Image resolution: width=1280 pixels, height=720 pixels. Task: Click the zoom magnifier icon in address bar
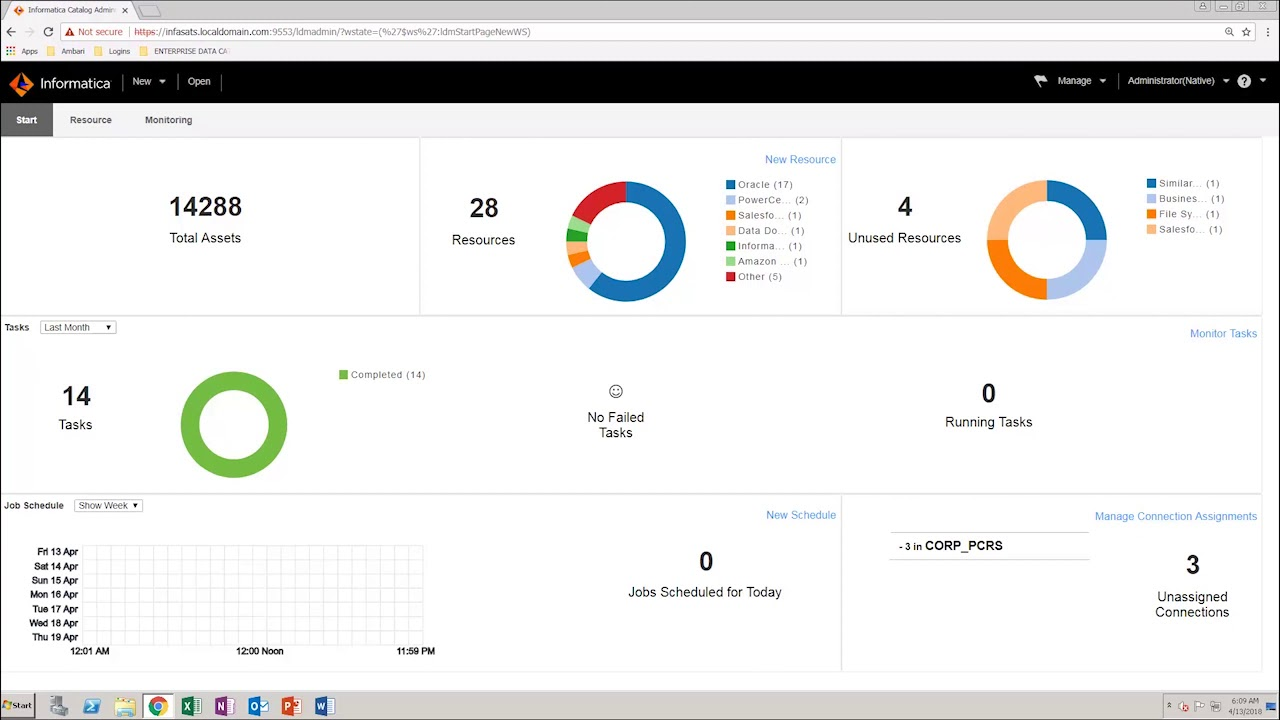(x=1229, y=32)
